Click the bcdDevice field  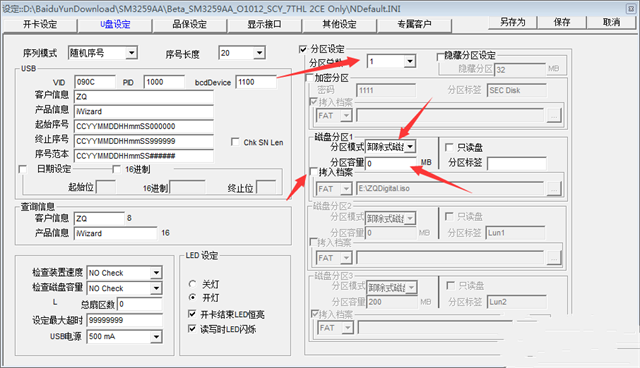[256, 82]
